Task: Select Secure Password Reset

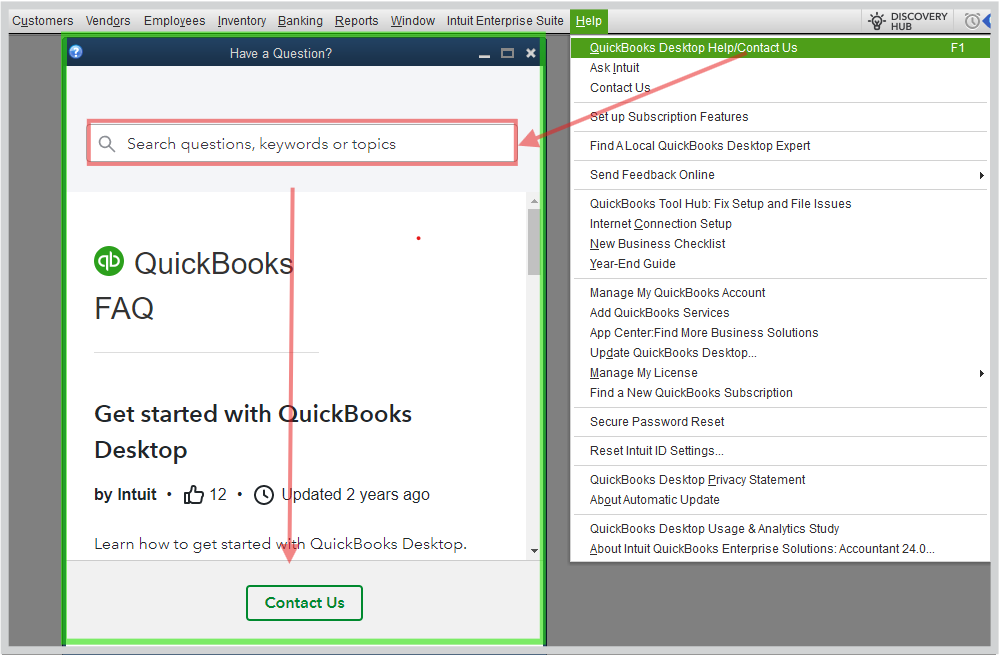Action: coord(780,422)
